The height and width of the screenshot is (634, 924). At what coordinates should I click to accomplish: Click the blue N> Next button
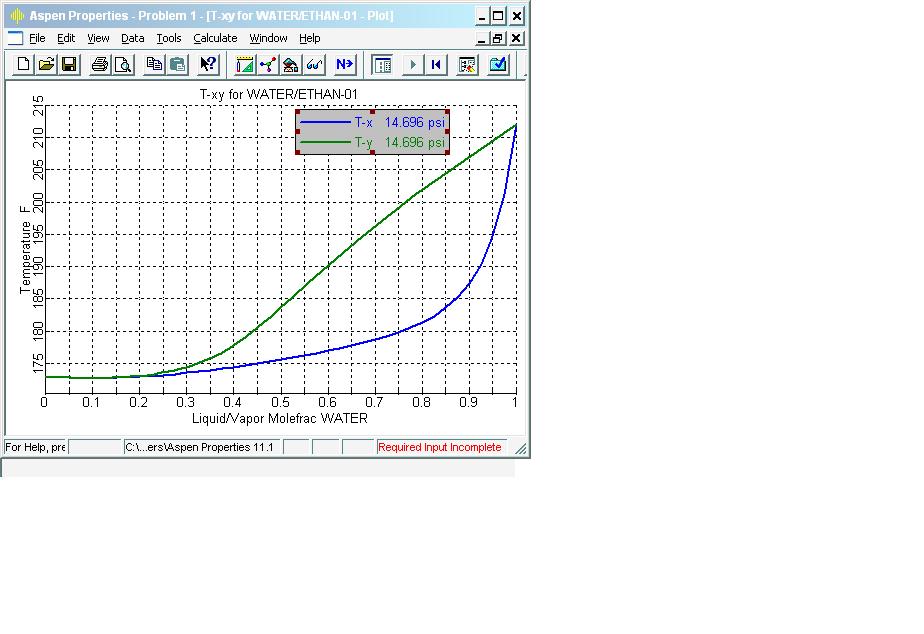coord(345,64)
